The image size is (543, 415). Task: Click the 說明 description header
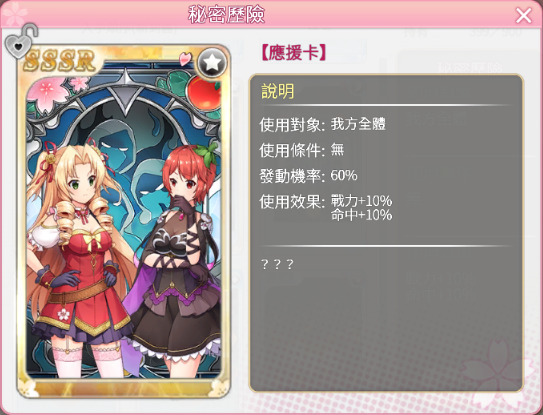coord(277,91)
